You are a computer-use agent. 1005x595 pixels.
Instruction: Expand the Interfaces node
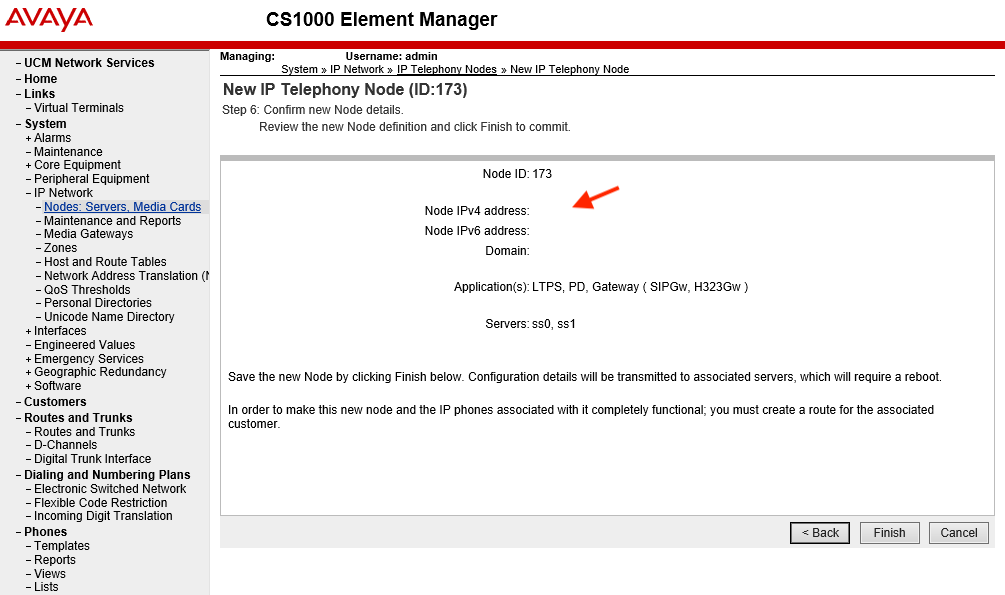pyautogui.click(x=28, y=331)
